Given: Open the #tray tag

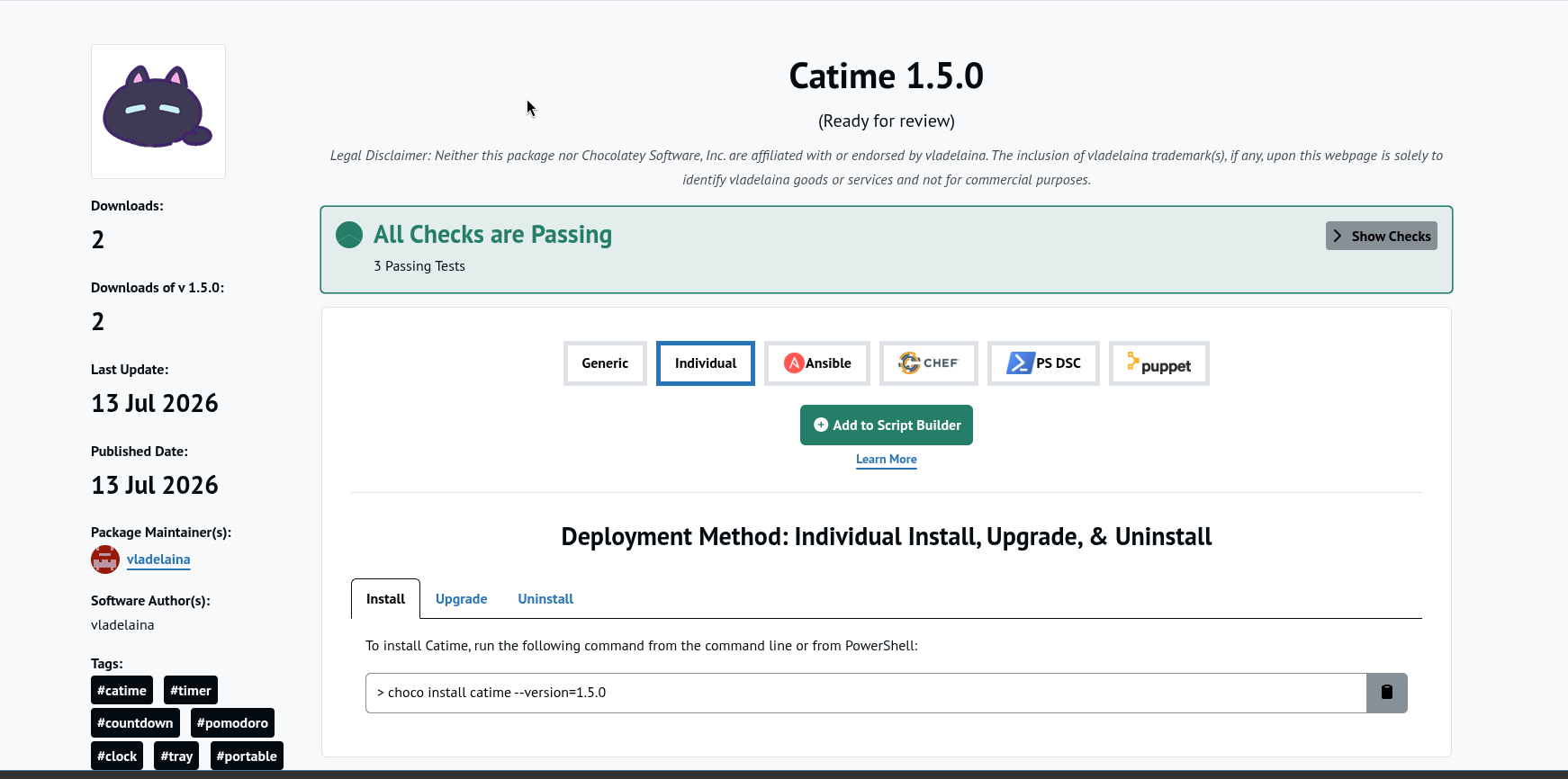Looking at the screenshot, I should click(176, 757).
